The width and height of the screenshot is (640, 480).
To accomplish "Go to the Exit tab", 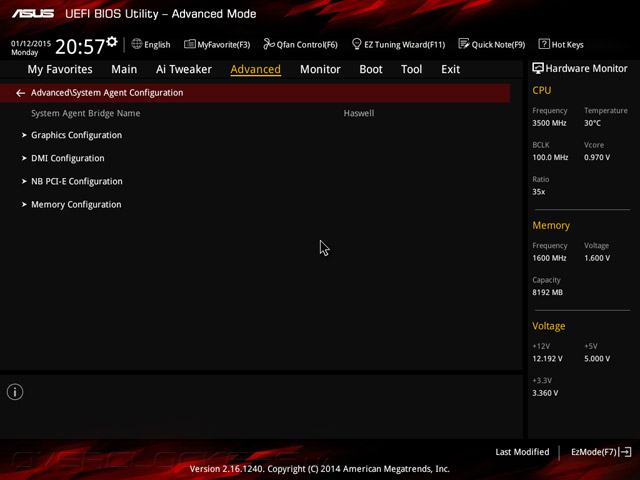I will (450, 69).
